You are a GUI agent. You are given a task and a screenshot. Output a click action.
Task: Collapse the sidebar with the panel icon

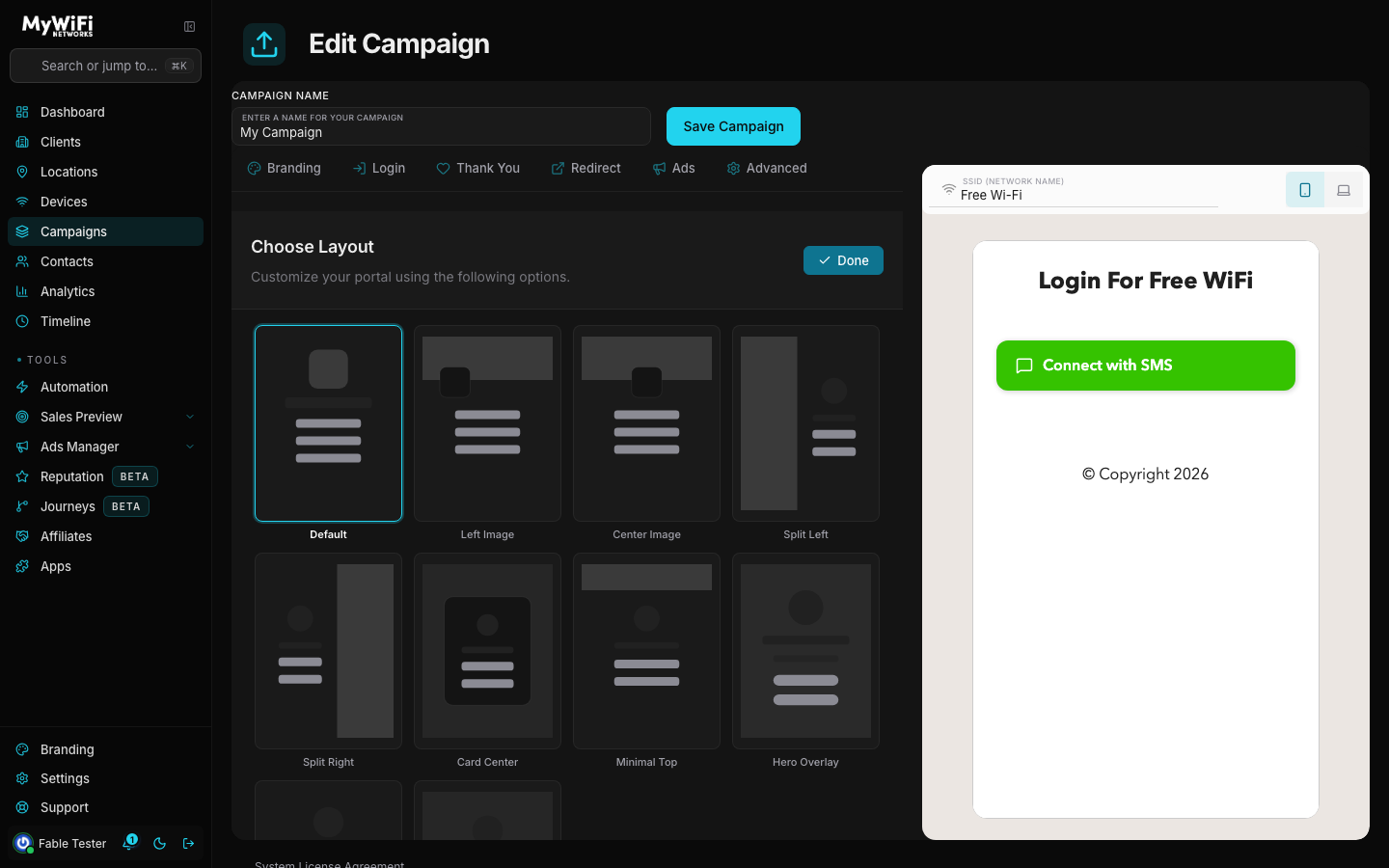coord(189,27)
